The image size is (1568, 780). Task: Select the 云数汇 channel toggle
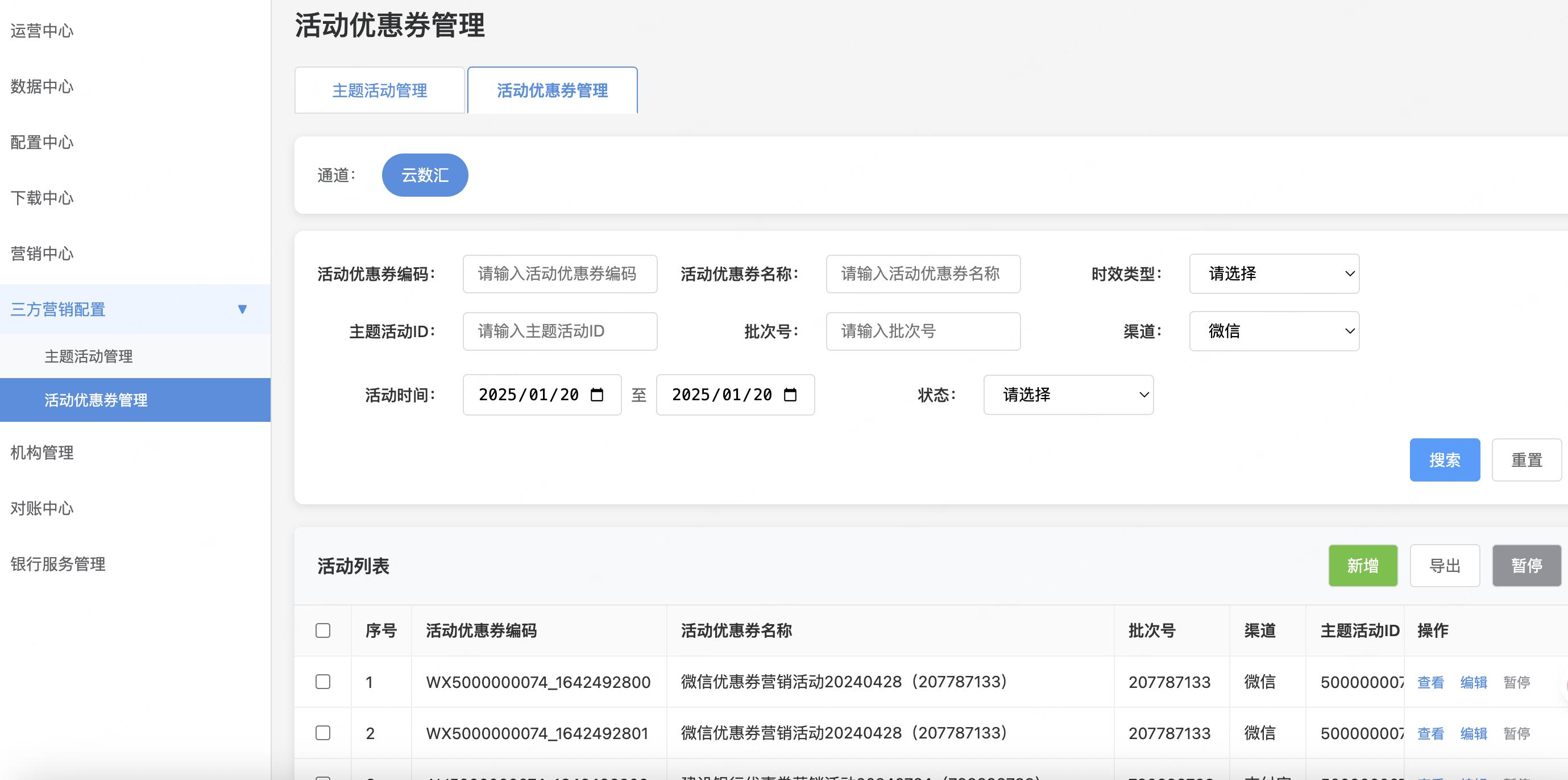pos(425,175)
